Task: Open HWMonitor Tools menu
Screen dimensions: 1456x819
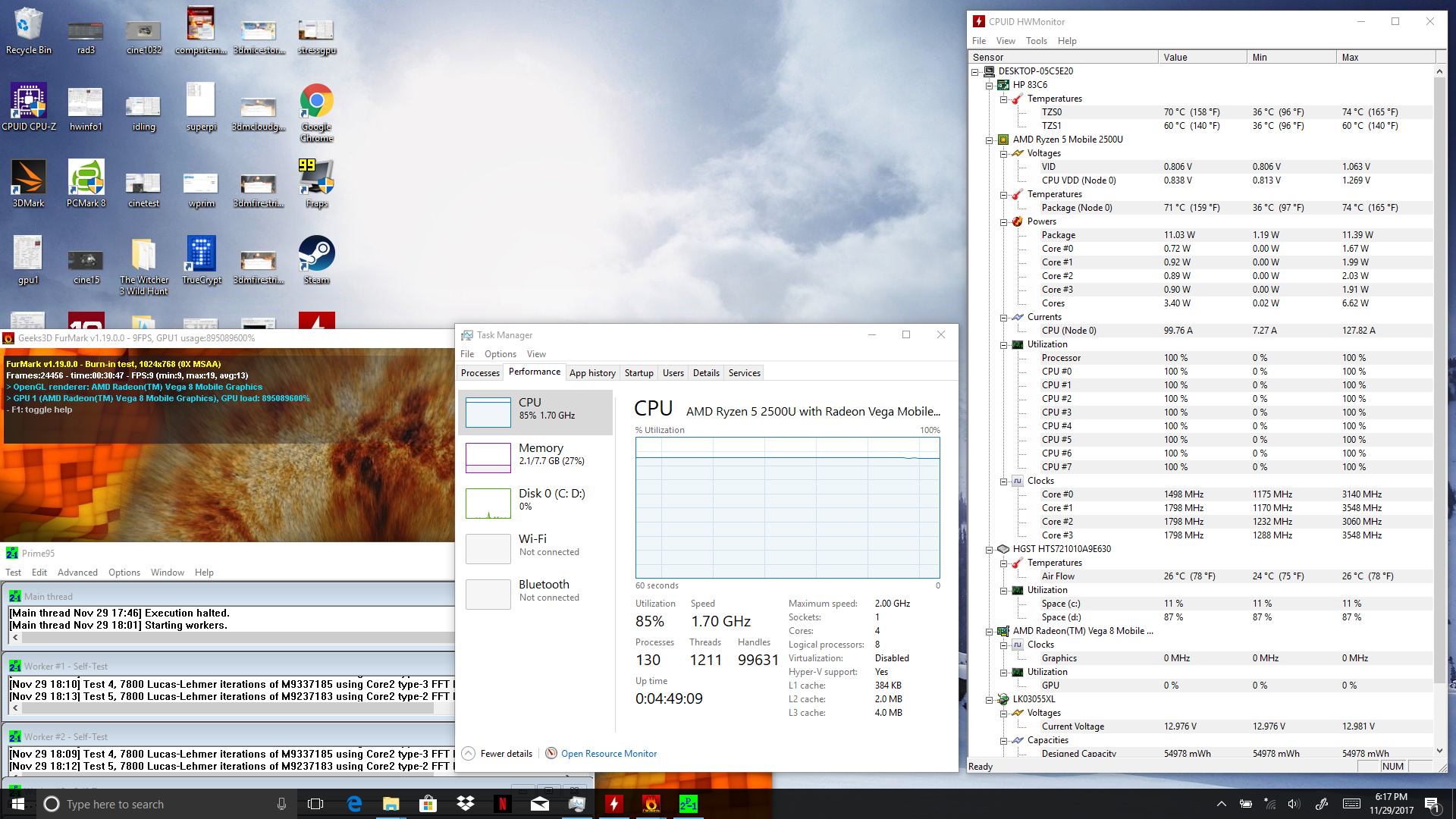Action: (x=1036, y=41)
